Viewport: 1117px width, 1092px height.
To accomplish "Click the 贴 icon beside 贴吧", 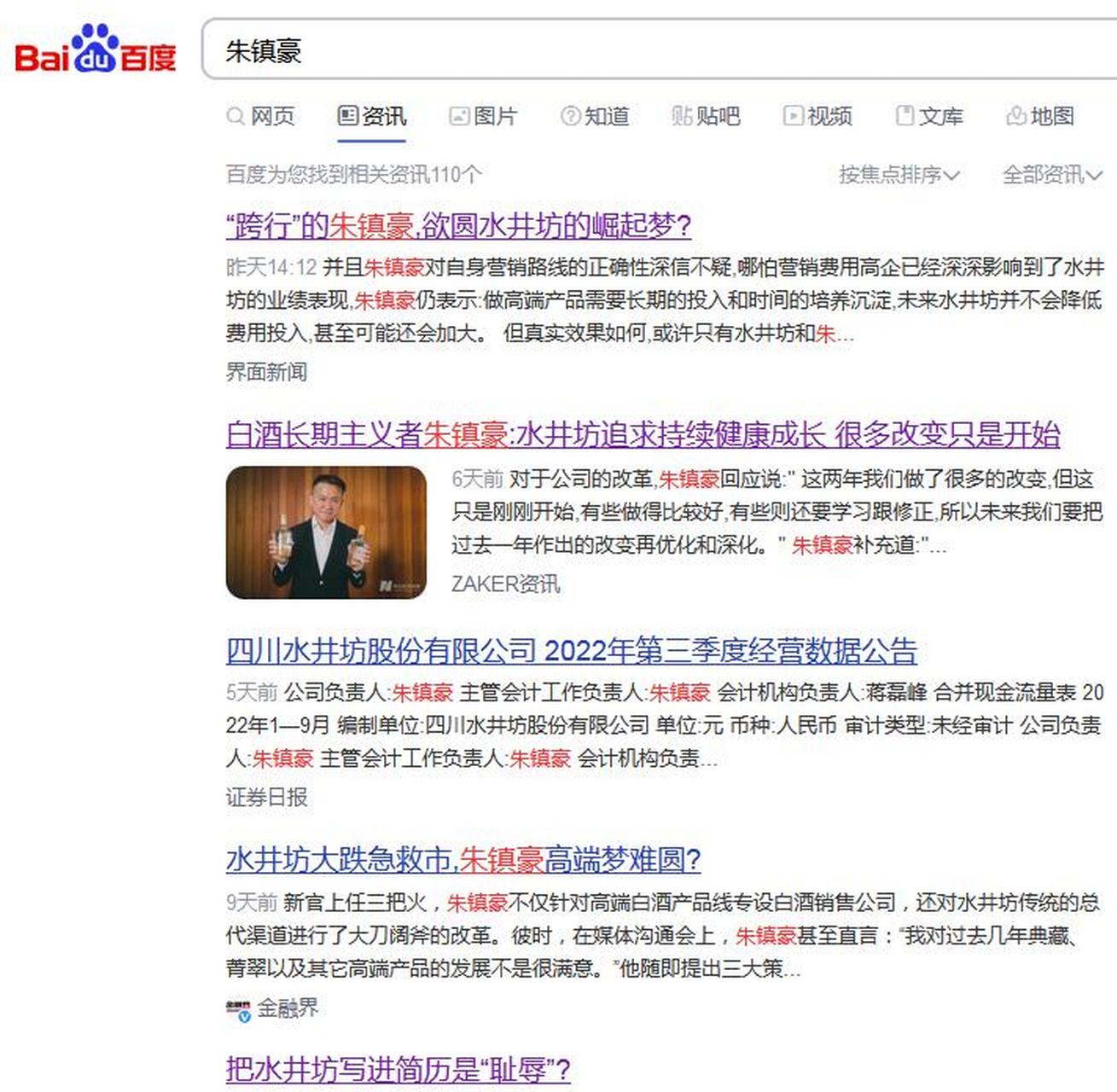I will click(682, 115).
